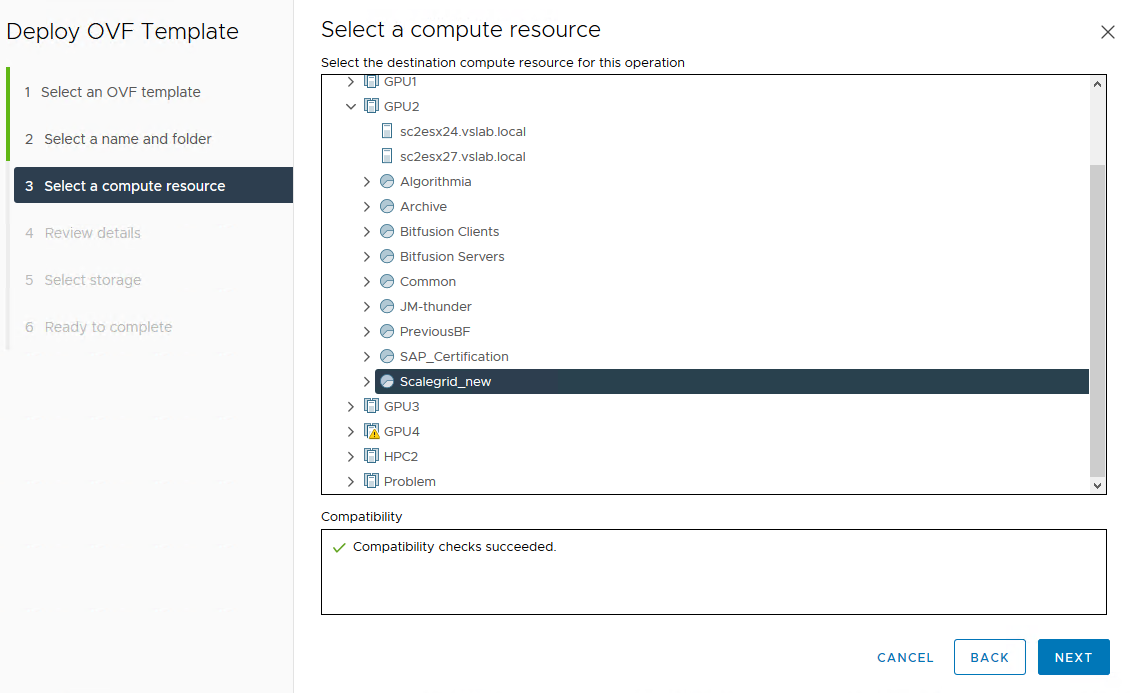Collapse the GPU2 cluster node
The image size is (1130, 693).
[x=351, y=106]
